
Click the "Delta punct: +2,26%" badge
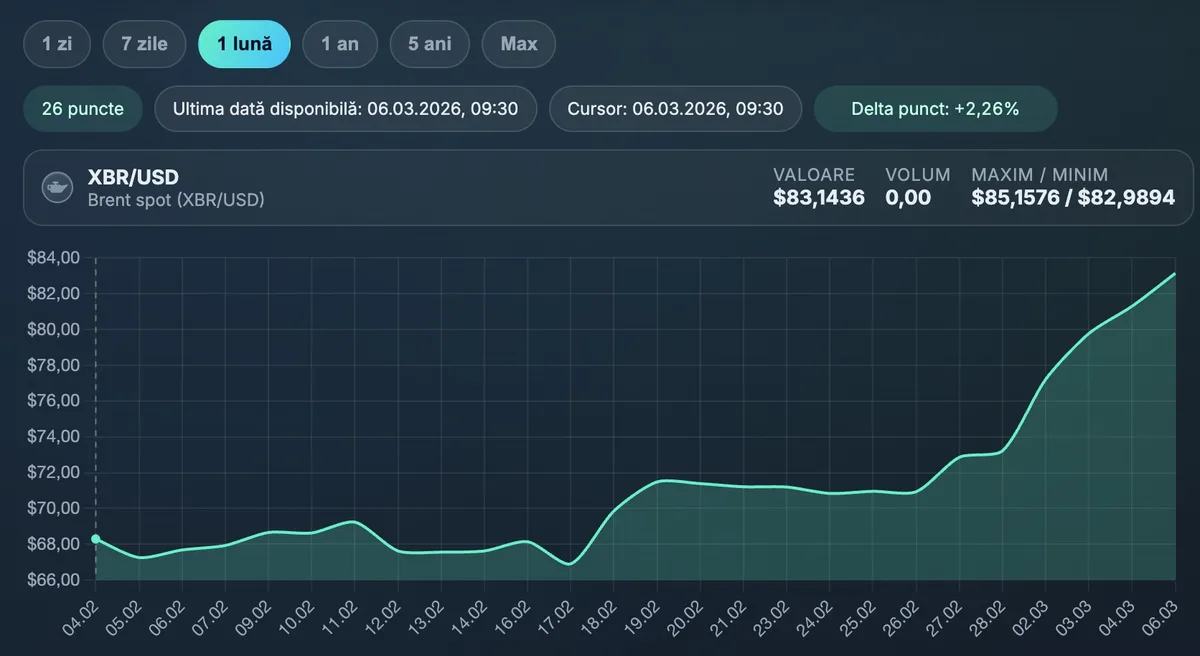(936, 108)
